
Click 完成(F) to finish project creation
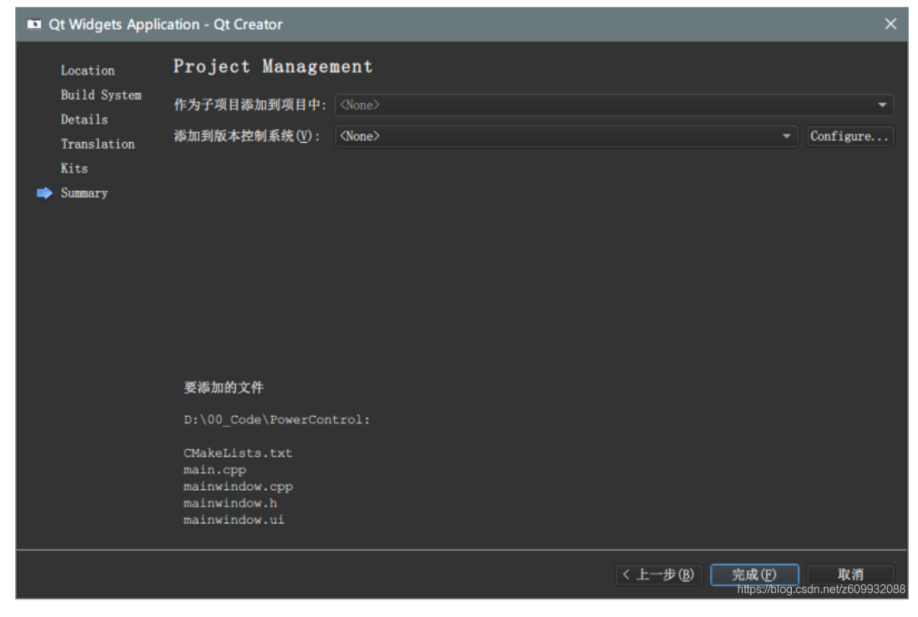754,574
